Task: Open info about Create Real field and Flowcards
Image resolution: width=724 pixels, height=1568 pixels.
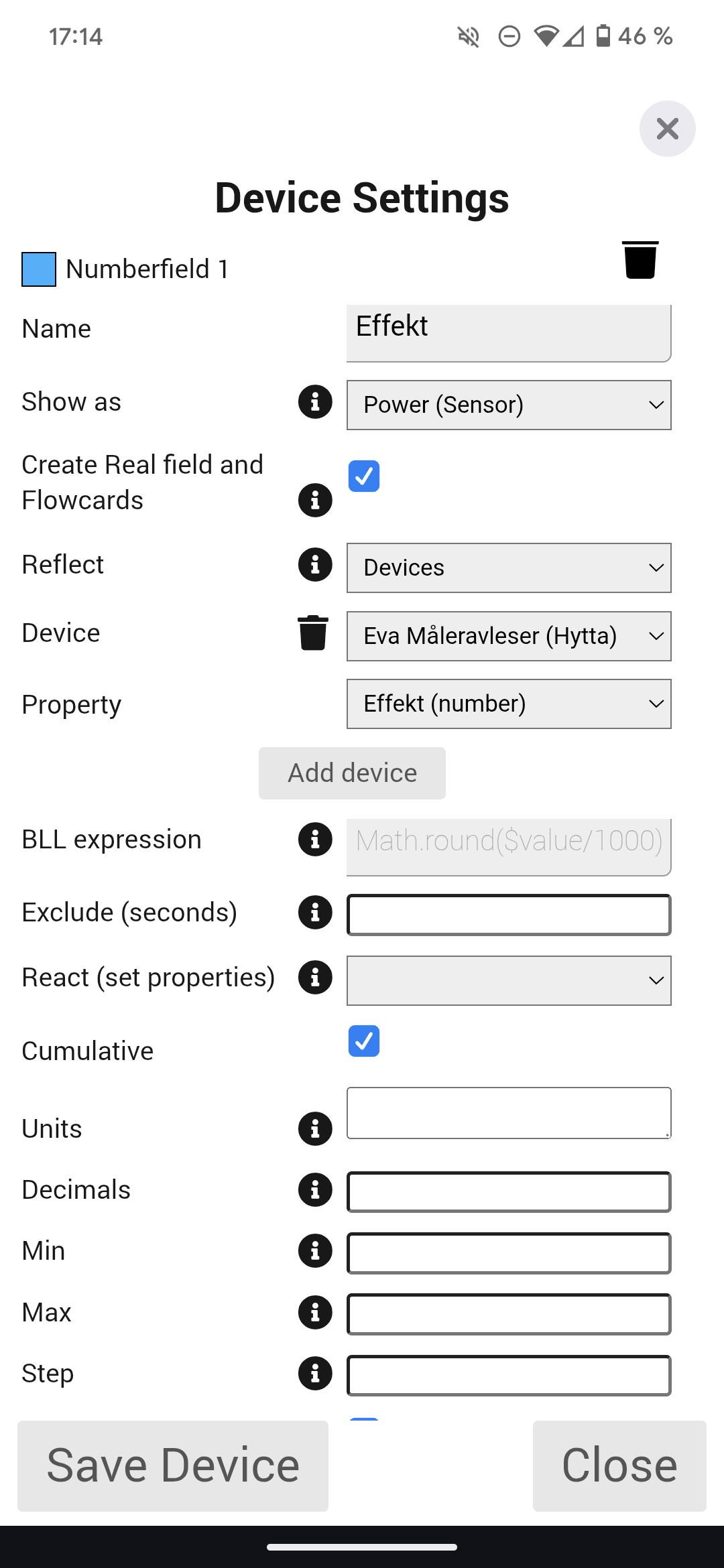Action: click(x=315, y=500)
